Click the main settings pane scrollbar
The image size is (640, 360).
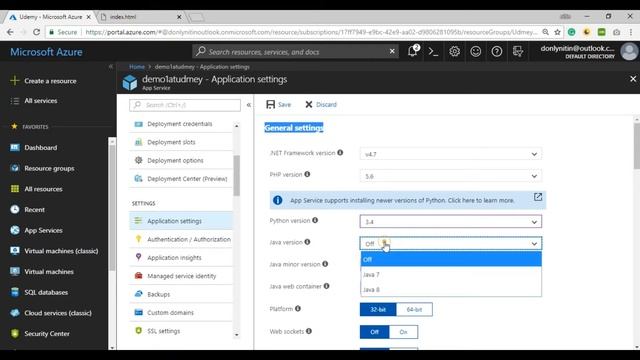coord(636,146)
